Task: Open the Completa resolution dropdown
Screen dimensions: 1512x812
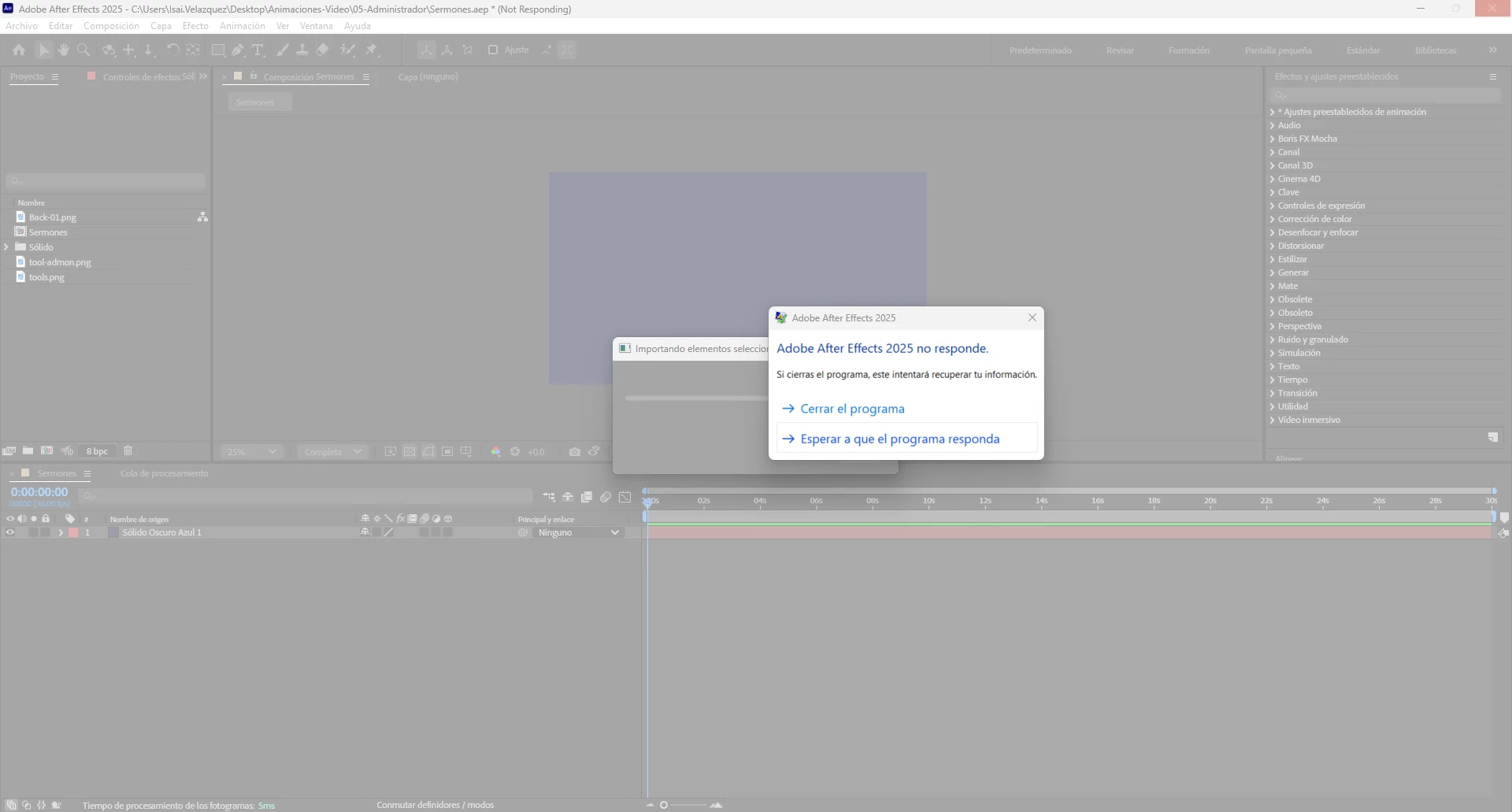Action: click(x=333, y=452)
